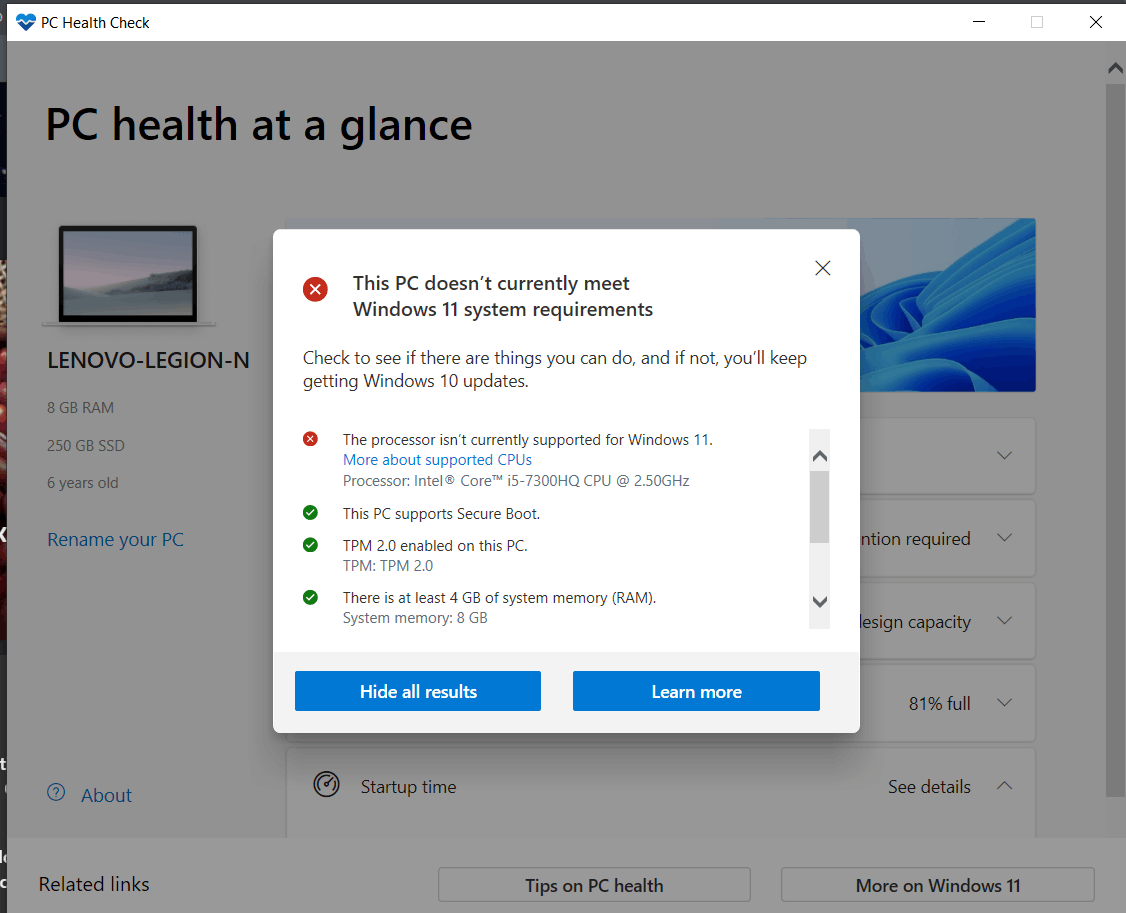Viewport: 1126px width, 913px height.
Task: Click the Learn more button
Action: tap(696, 690)
